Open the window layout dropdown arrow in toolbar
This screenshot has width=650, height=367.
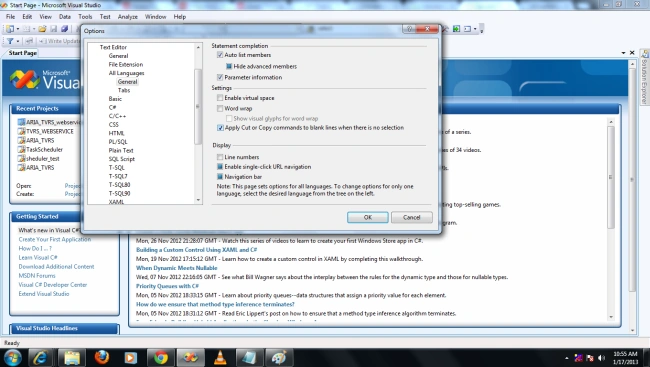475,29
